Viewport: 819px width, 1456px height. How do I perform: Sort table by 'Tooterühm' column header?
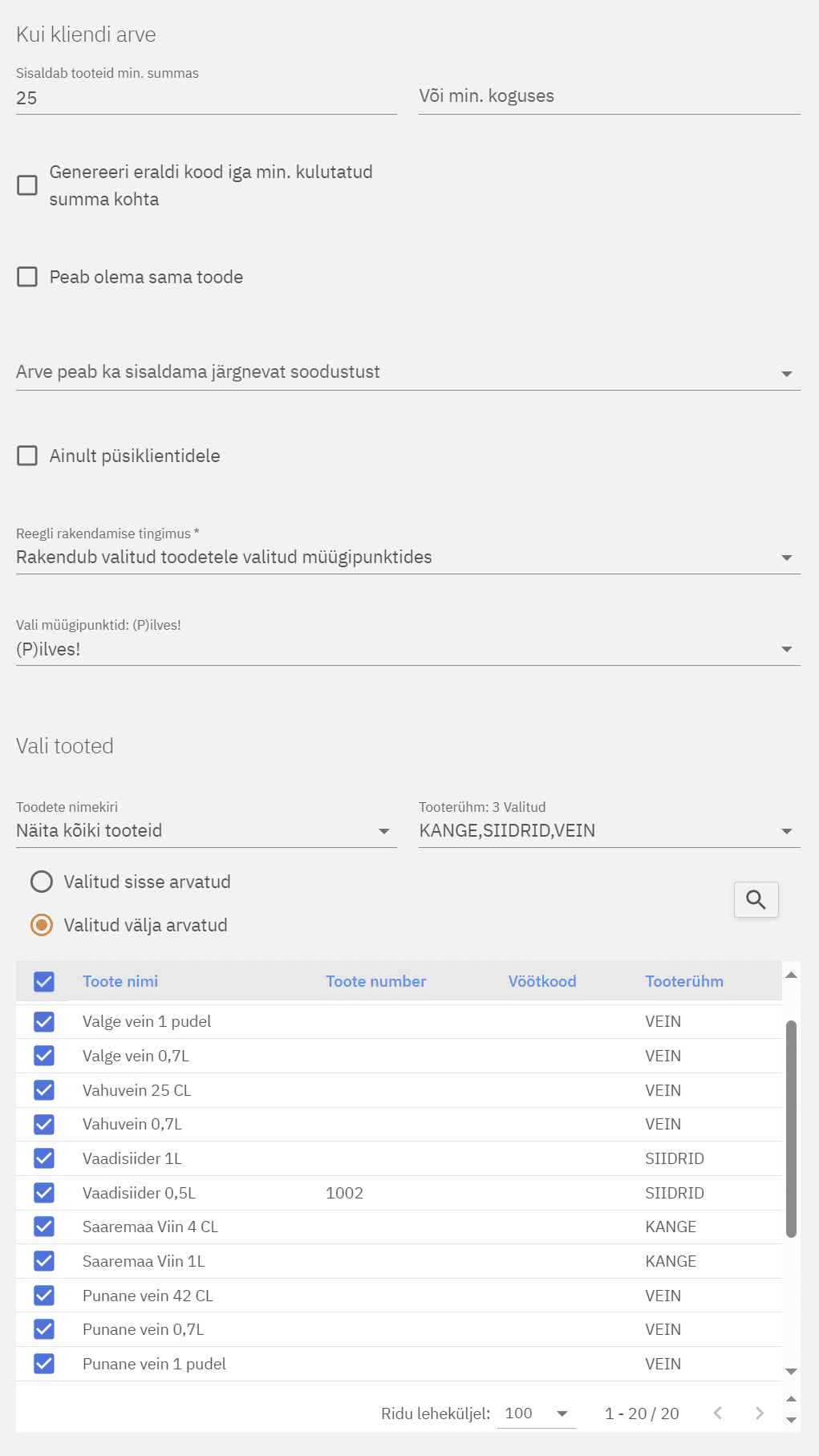pos(683,981)
